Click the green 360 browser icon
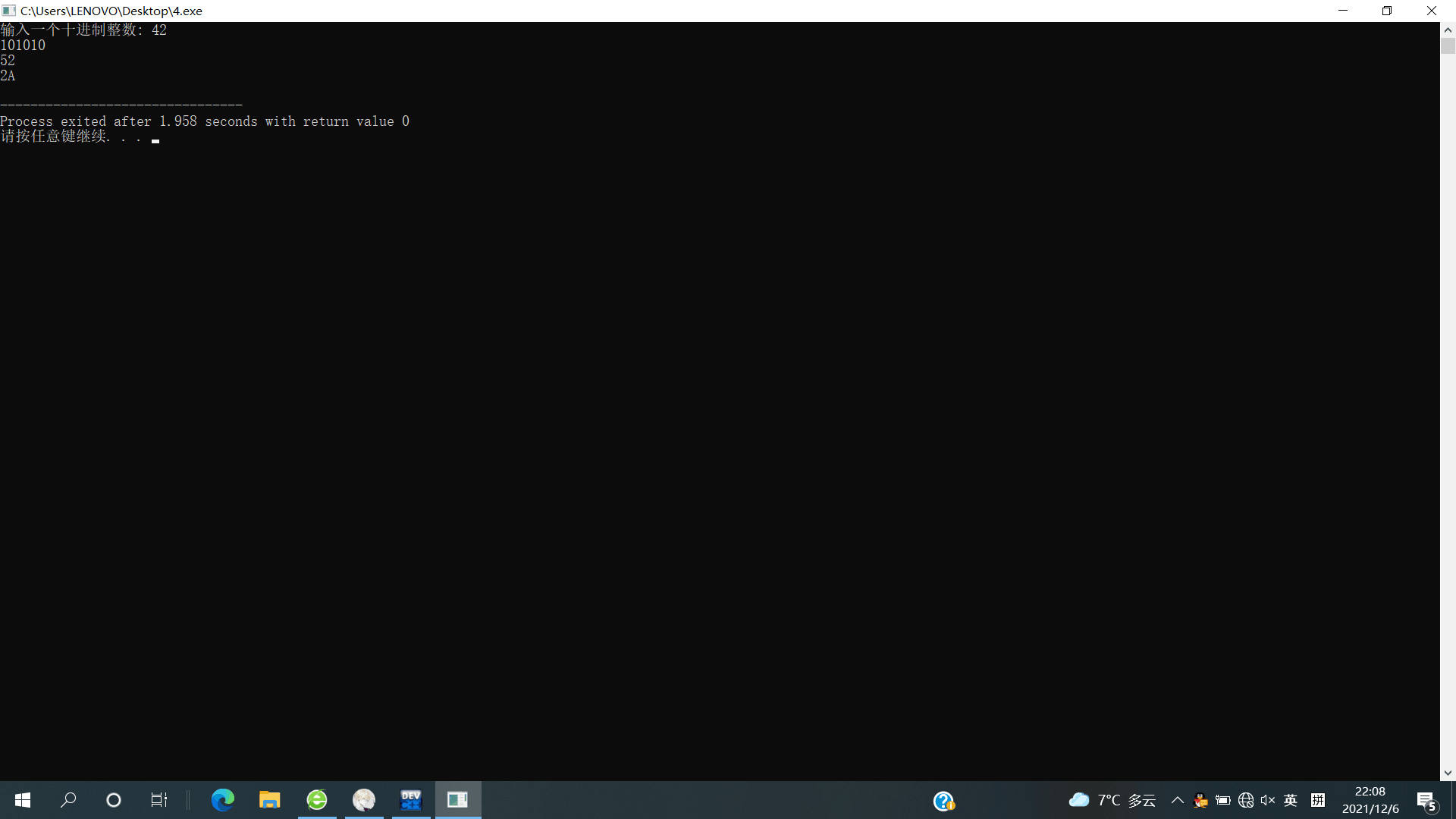Image resolution: width=1456 pixels, height=819 pixels. [317, 800]
